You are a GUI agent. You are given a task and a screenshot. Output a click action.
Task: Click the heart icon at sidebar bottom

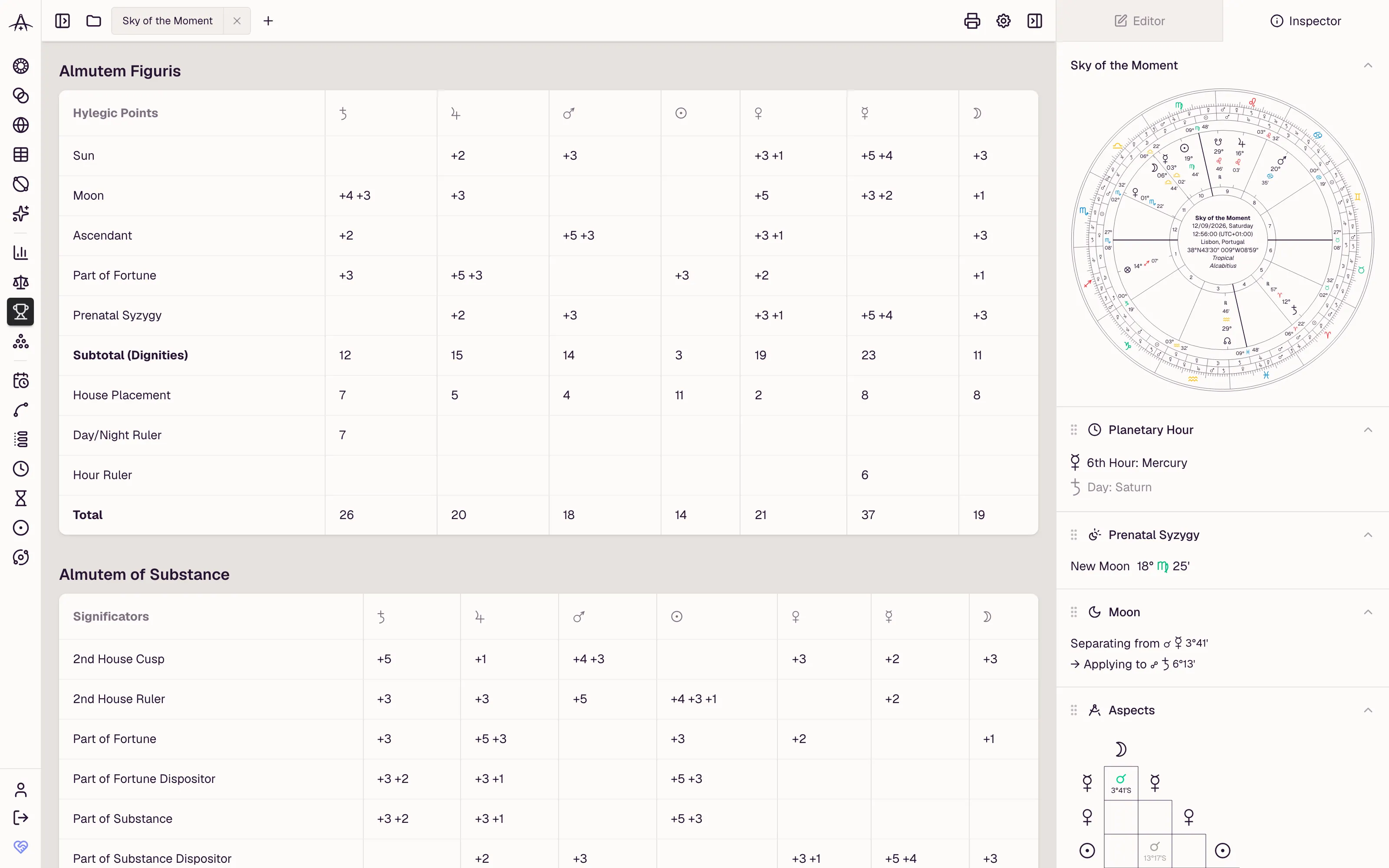(x=21, y=847)
